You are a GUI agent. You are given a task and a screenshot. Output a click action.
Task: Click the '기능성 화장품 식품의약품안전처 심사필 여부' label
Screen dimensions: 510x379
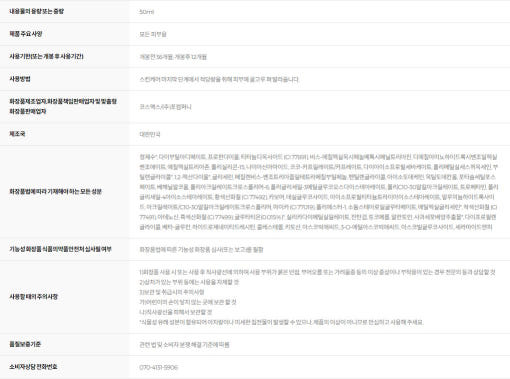60,249
